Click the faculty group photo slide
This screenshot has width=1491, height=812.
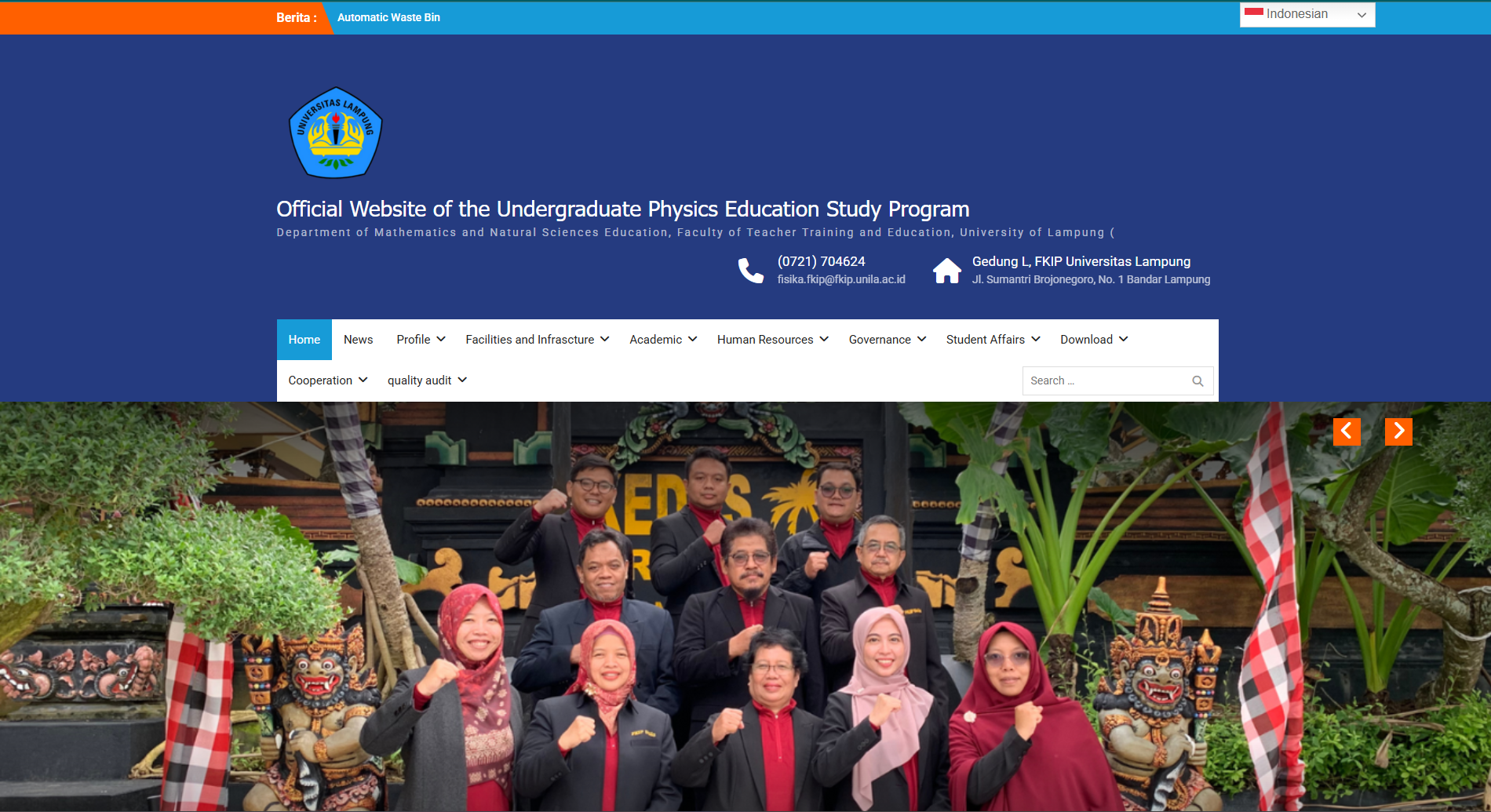tap(745, 628)
